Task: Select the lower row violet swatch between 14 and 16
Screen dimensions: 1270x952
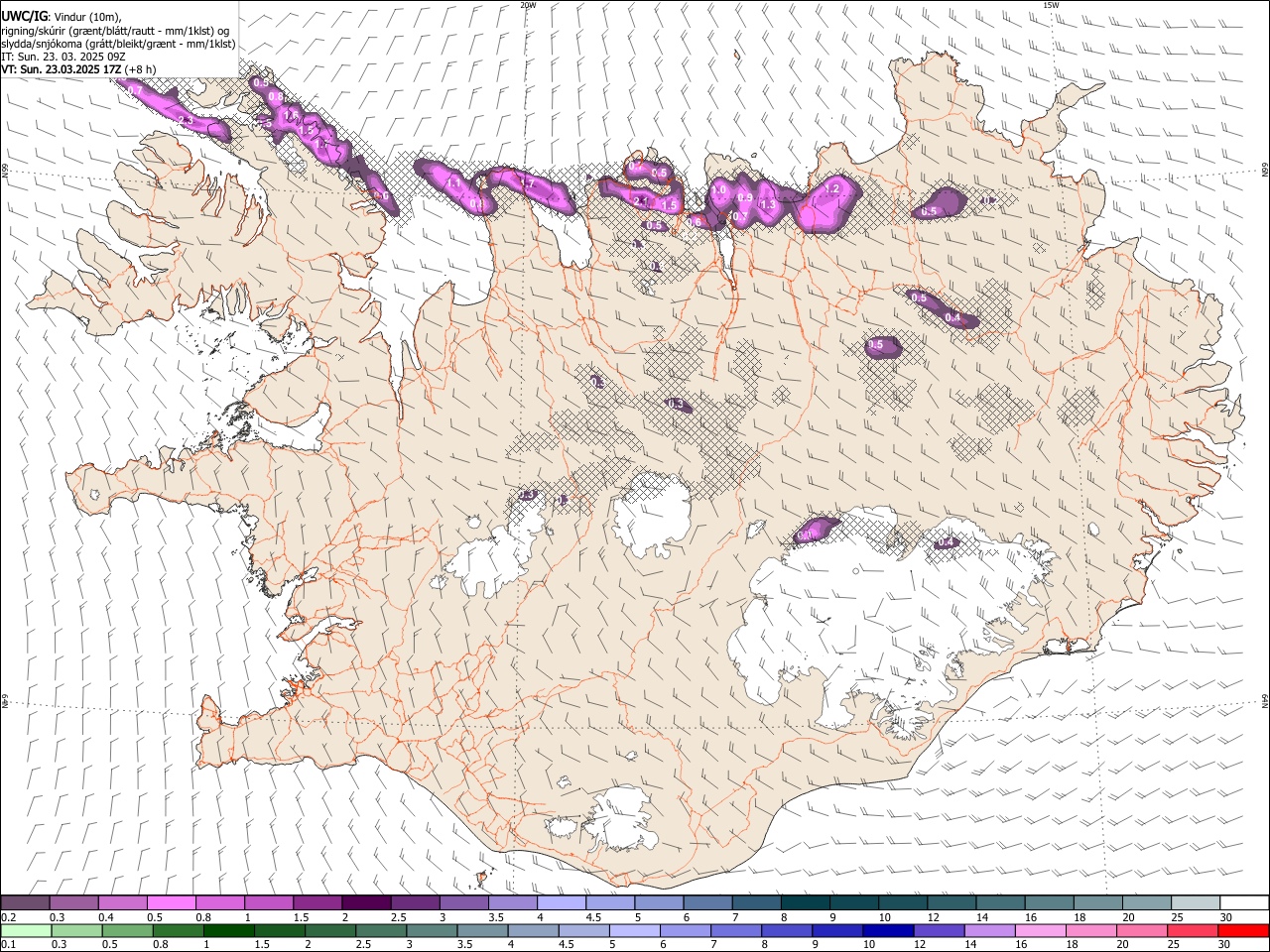Action: tap(988, 930)
